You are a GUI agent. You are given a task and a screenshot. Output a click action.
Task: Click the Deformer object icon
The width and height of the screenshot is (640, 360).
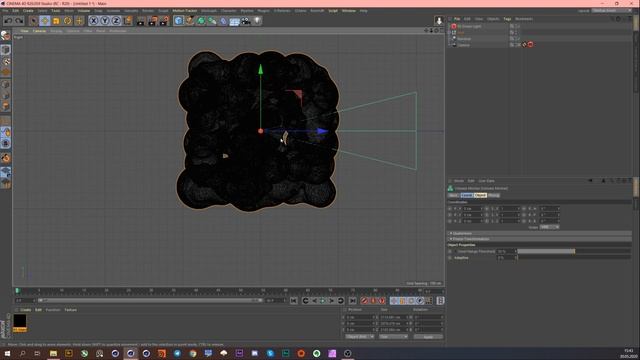223,20
